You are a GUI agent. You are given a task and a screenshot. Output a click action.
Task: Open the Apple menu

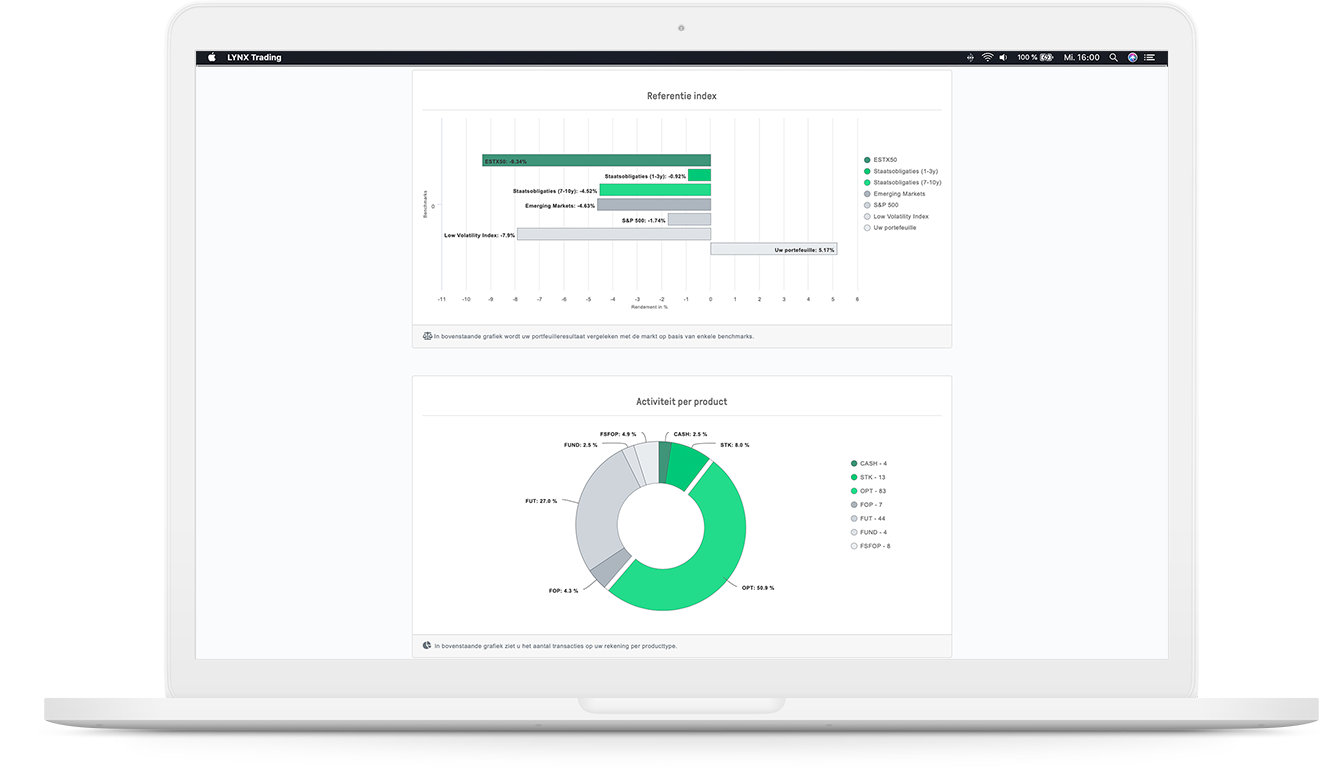(x=212, y=58)
